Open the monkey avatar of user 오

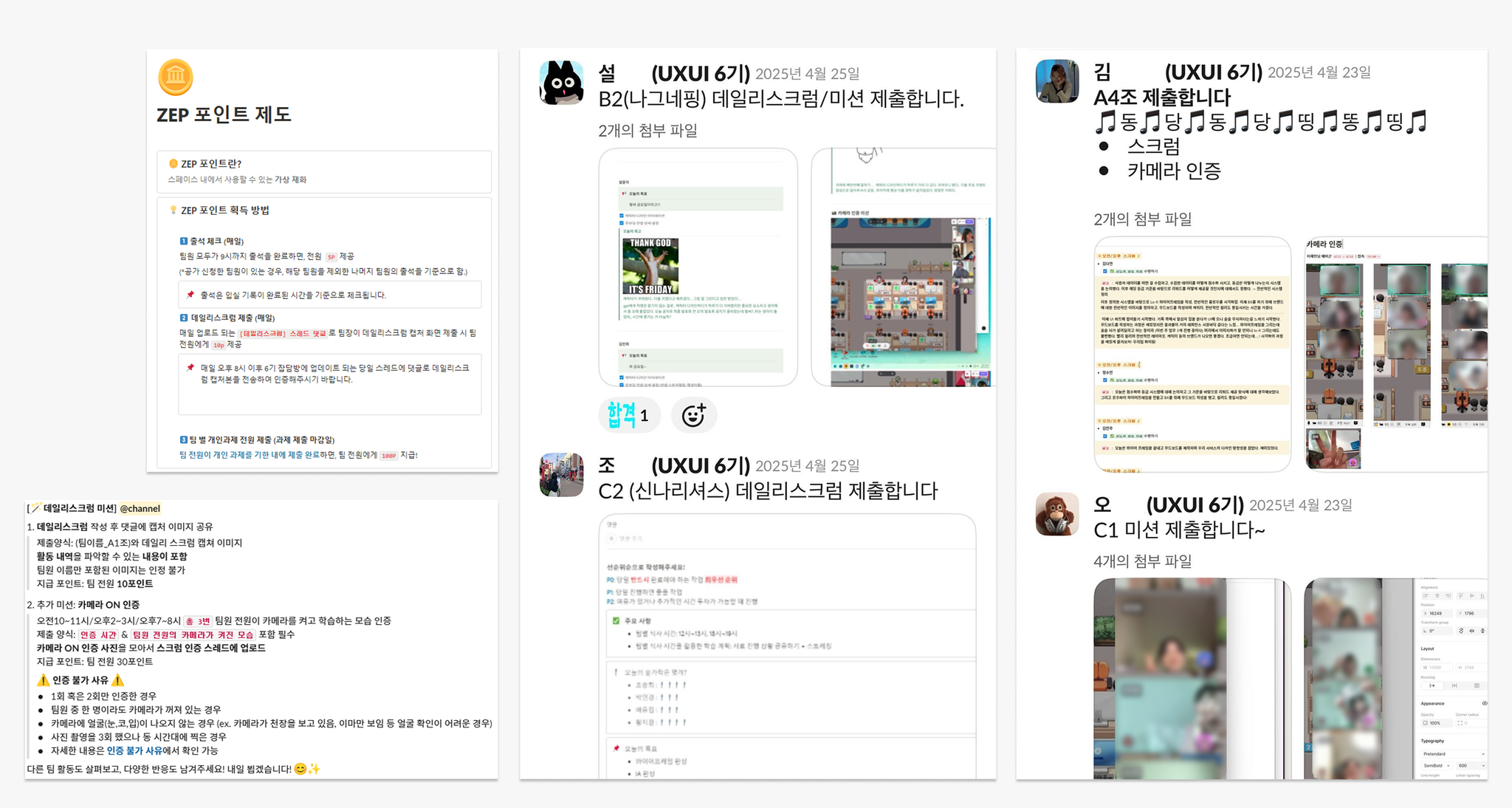[1057, 514]
